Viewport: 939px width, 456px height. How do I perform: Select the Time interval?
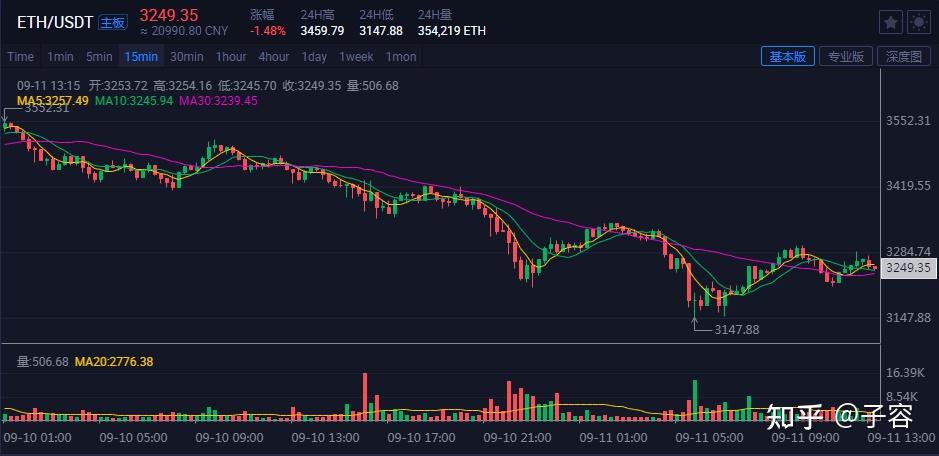point(20,57)
